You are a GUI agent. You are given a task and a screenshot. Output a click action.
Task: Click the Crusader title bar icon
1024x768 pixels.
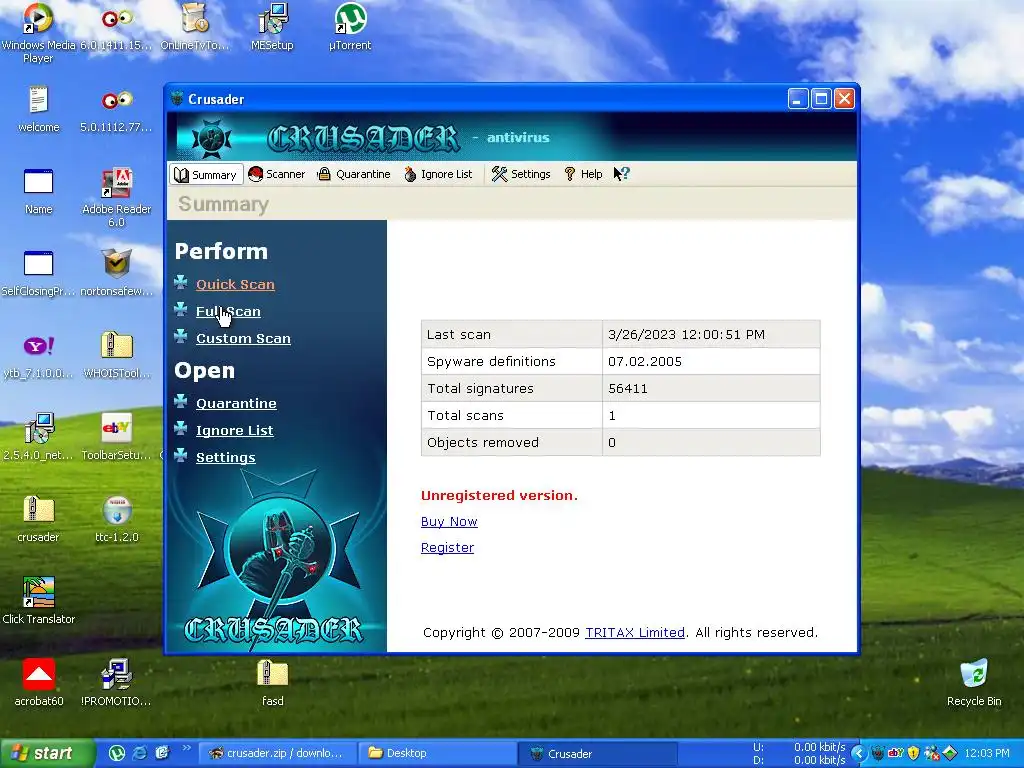tap(176, 99)
